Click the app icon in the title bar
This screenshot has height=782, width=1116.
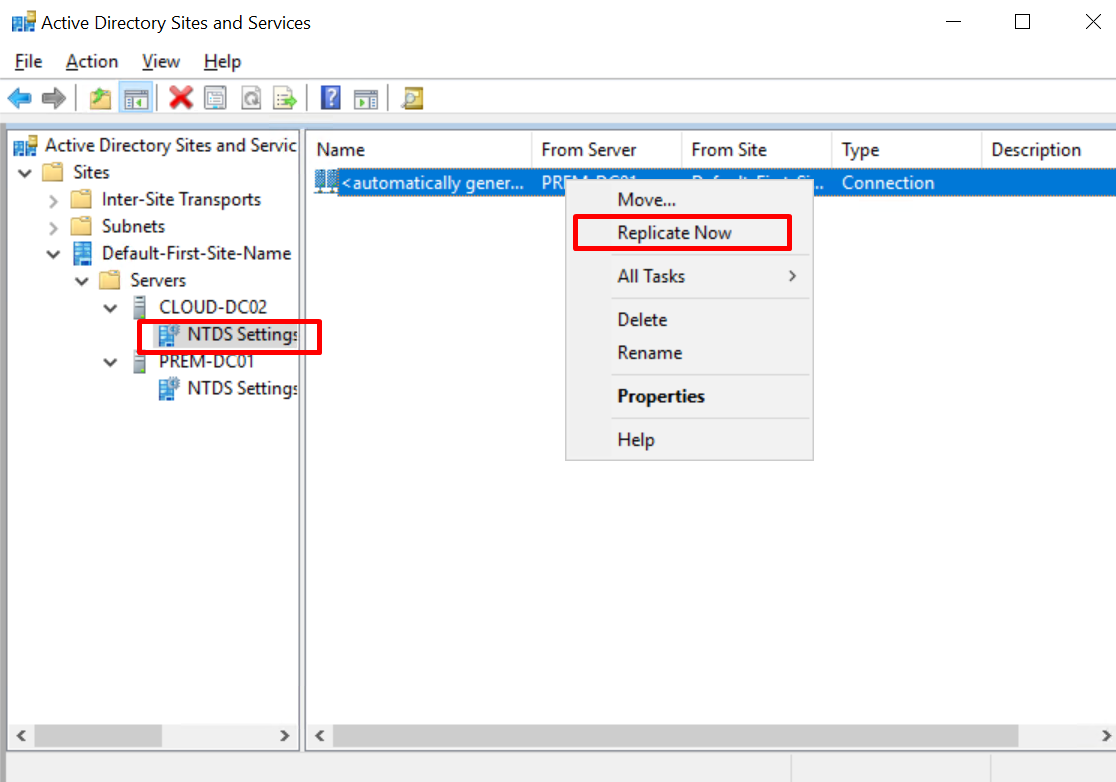click(x=23, y=22)
